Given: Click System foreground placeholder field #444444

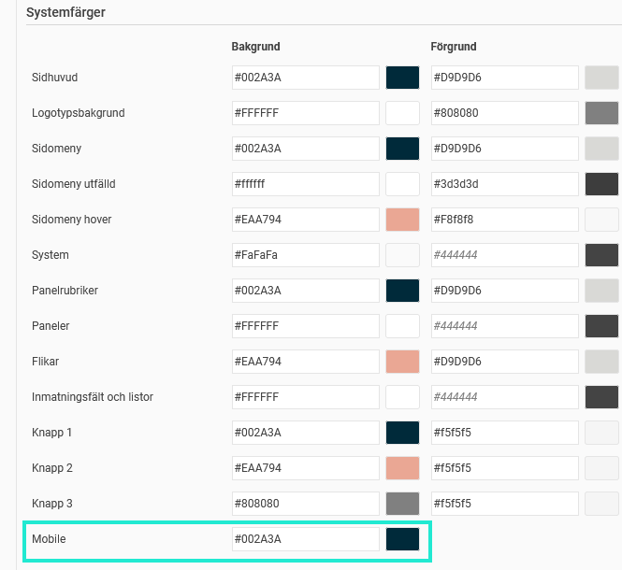Looking at the screenshot, I should tap(504, 255).
